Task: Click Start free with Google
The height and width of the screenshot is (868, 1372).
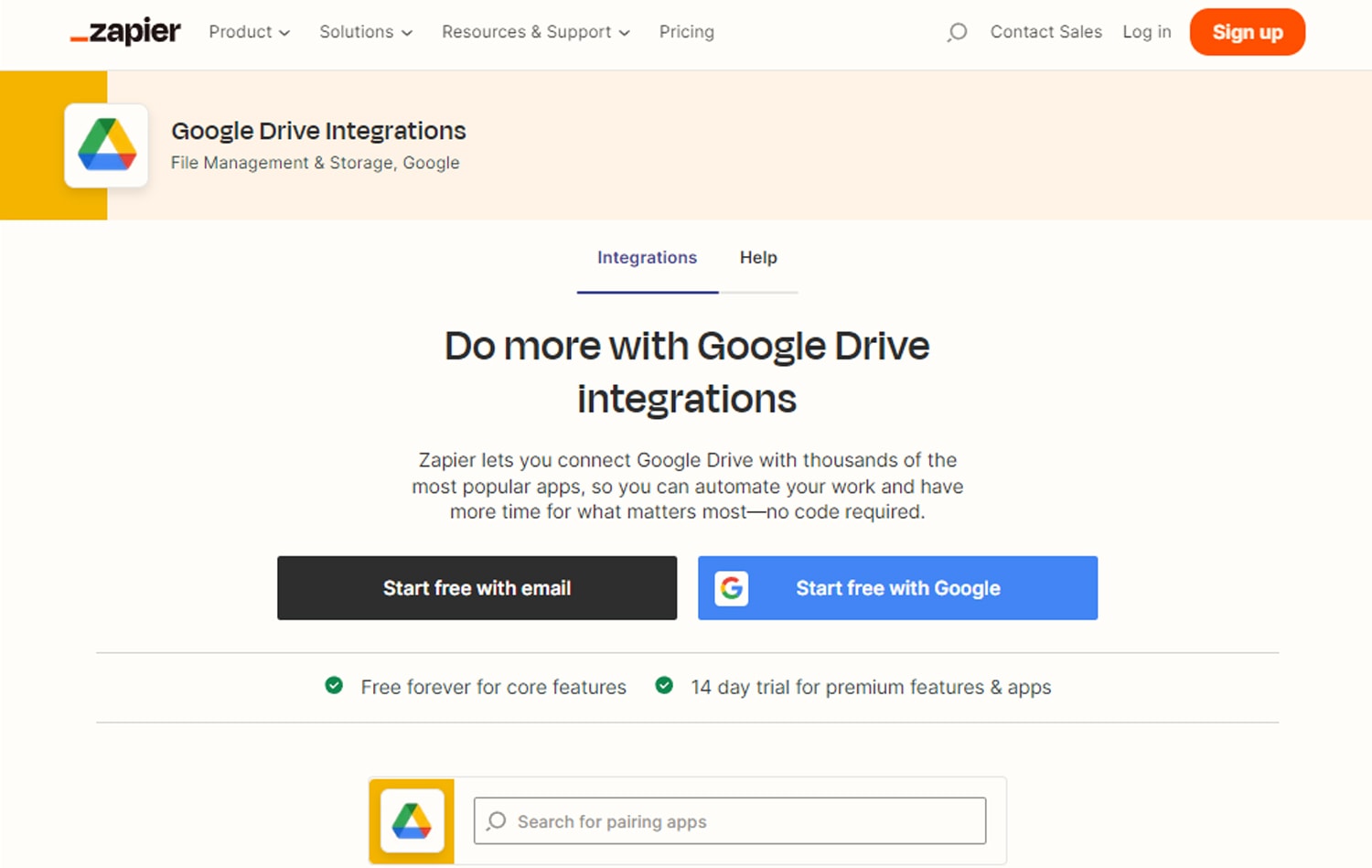Action: (x=897, y=588)
